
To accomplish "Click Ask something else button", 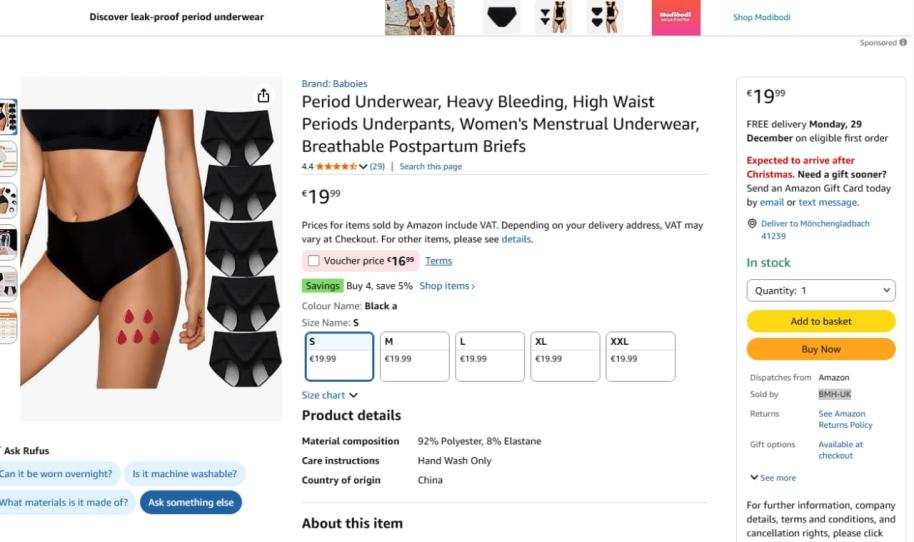I will 191,503.
